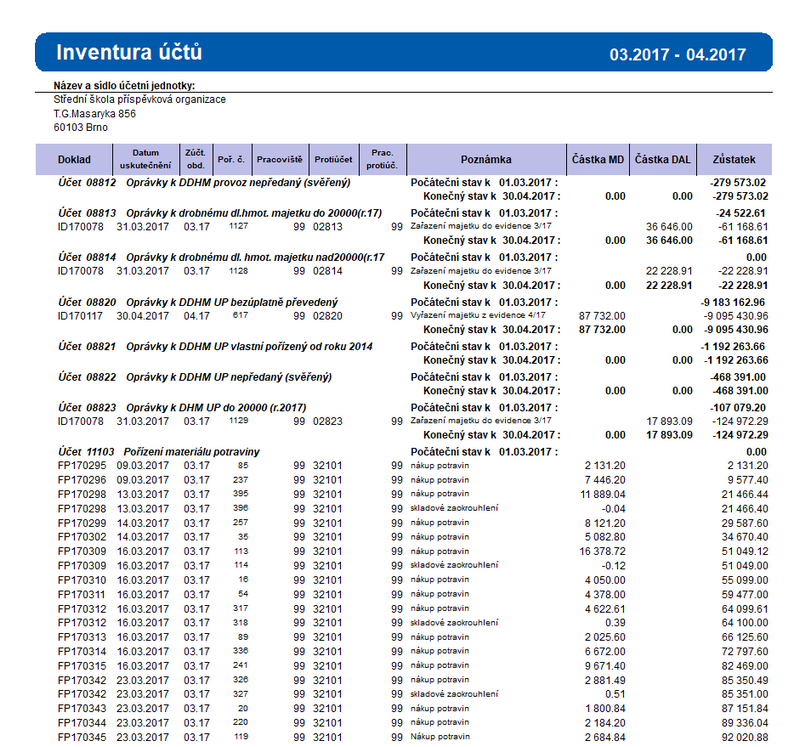Screen dimensions: 800x747
Task: Select the "Zúčt. obd." column header
Action: point(195,160)
